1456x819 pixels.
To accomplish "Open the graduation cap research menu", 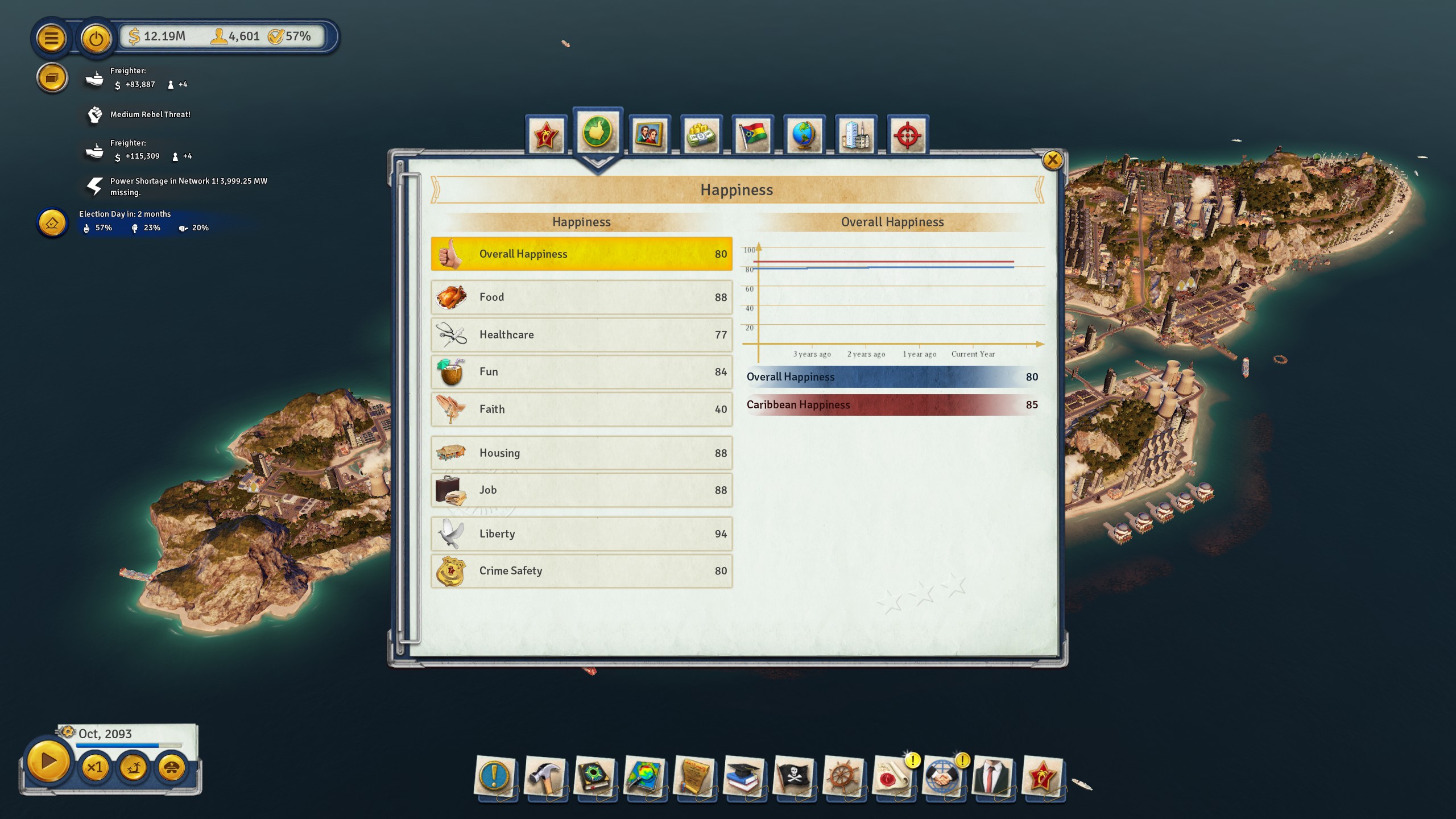I will pyautogui.click(x=744, y=776).
